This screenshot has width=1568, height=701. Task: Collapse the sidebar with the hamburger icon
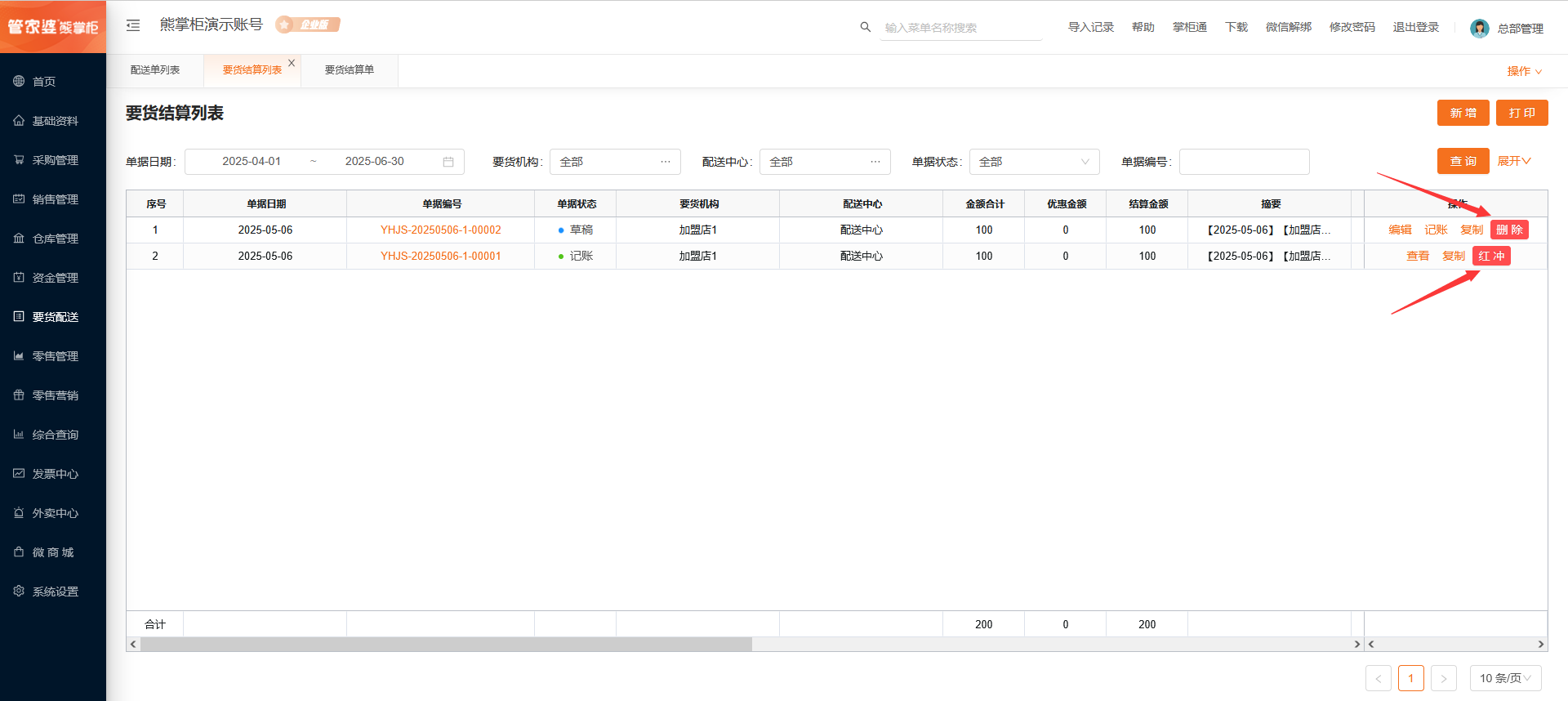tap(133, 26)
